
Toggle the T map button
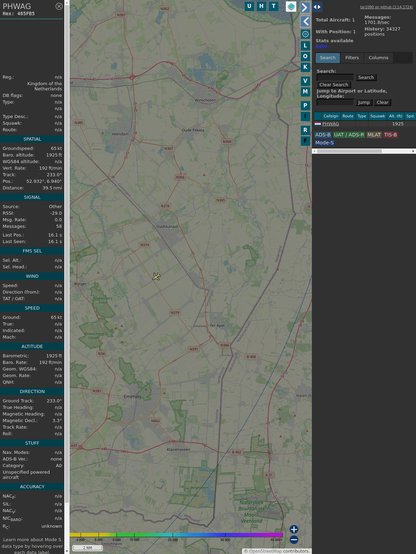[273, 6]
